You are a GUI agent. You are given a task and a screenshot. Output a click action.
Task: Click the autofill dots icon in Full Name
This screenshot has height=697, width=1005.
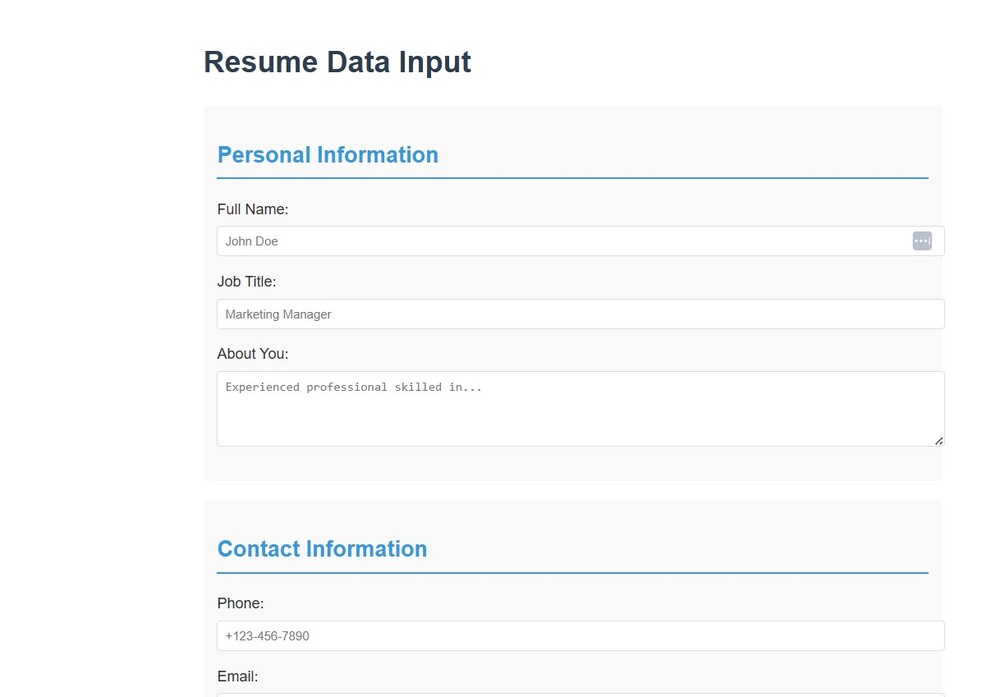(922, 241)
